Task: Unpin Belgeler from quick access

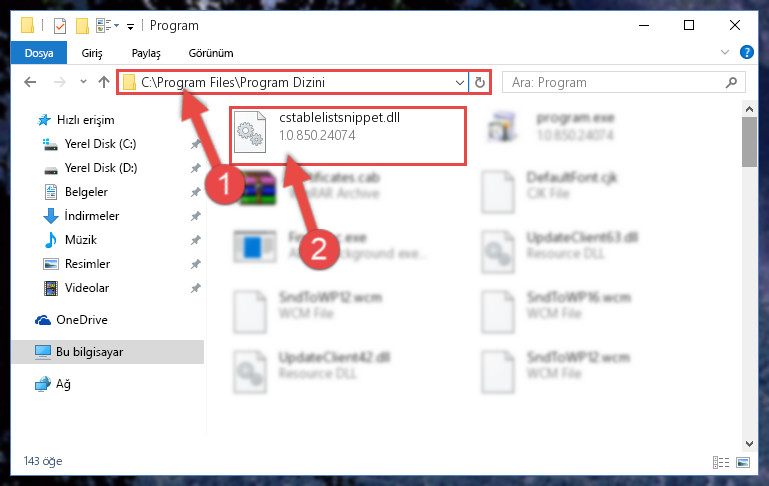Action: (x=195, y=192)
